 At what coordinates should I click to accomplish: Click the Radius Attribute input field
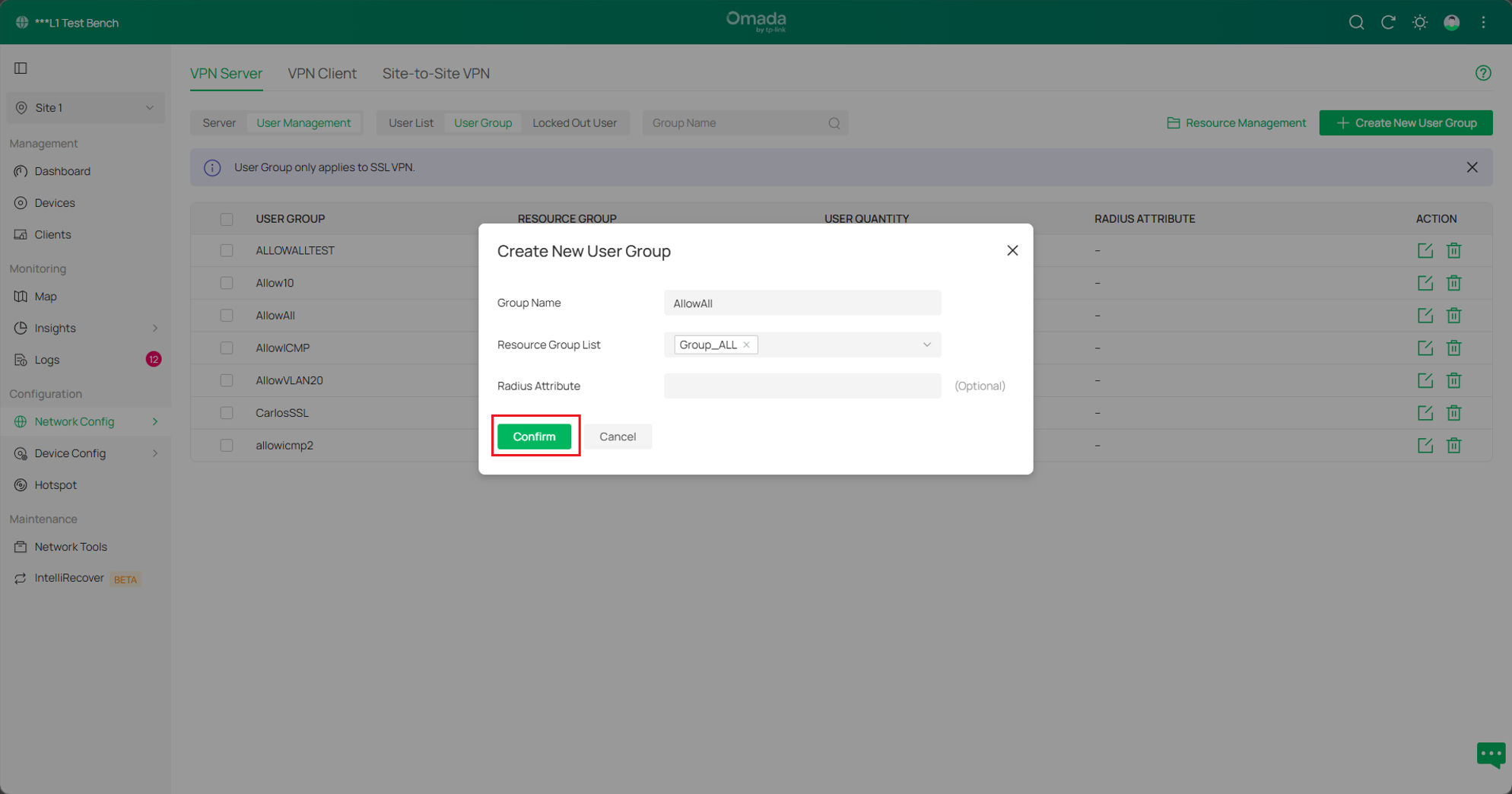click(802, 386)
